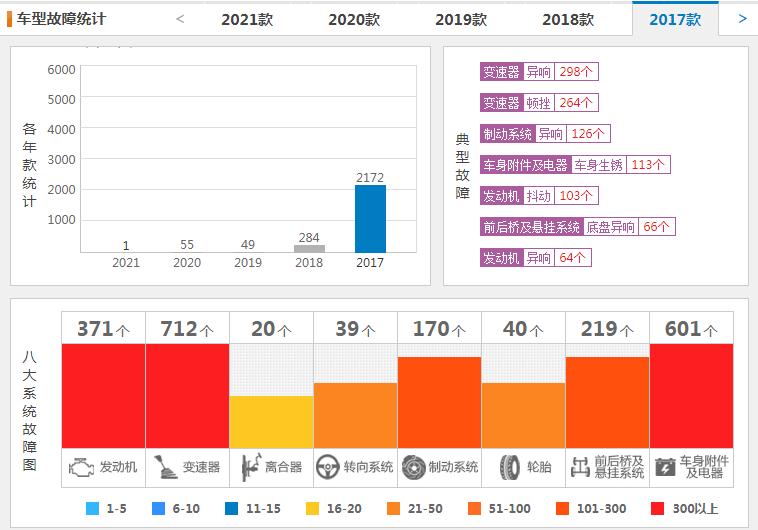Switch to the 2020款 tab
This screenshot has height=530, width=758.
click(354, 19)
